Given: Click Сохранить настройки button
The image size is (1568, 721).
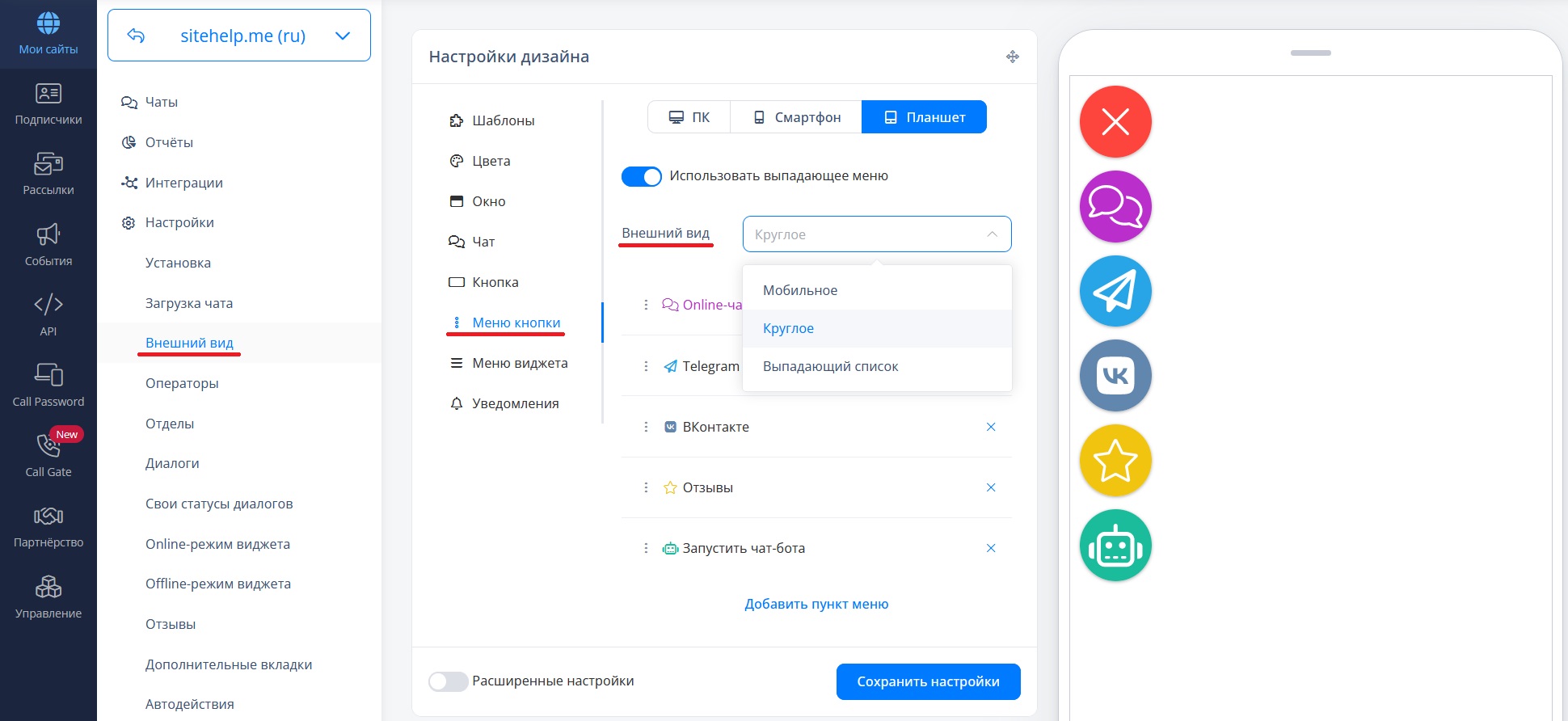Looking at the screenshot, I should pos(928,681).
